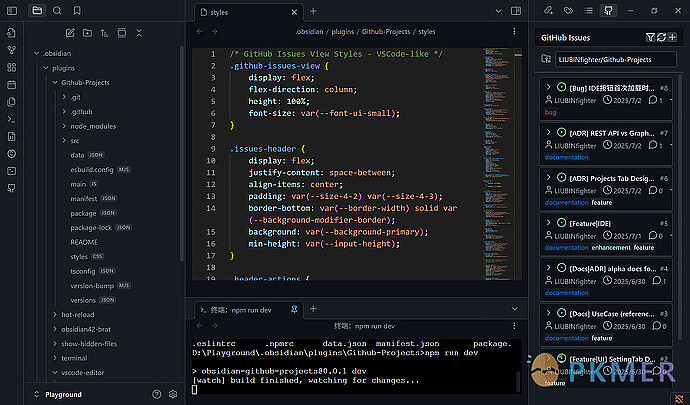
Task: Click the file explorer vertical scrollbar
Action: click(x=181, y=152)
